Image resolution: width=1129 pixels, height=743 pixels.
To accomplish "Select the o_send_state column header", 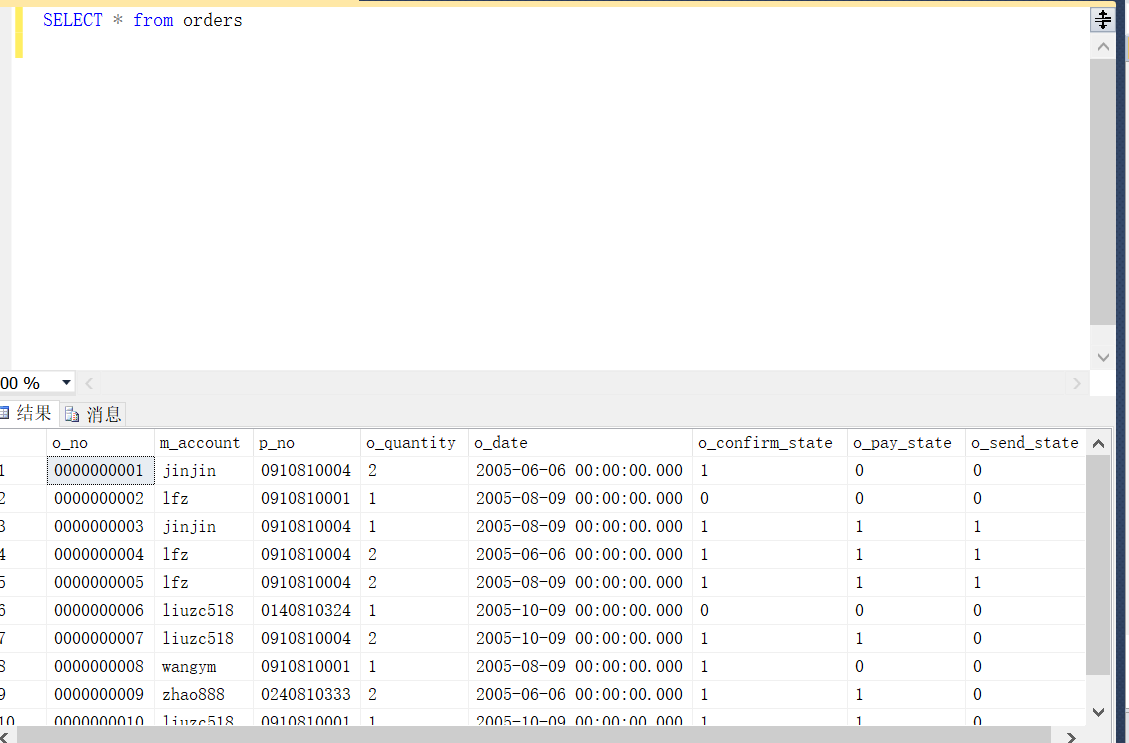I will coord(1025,443).
